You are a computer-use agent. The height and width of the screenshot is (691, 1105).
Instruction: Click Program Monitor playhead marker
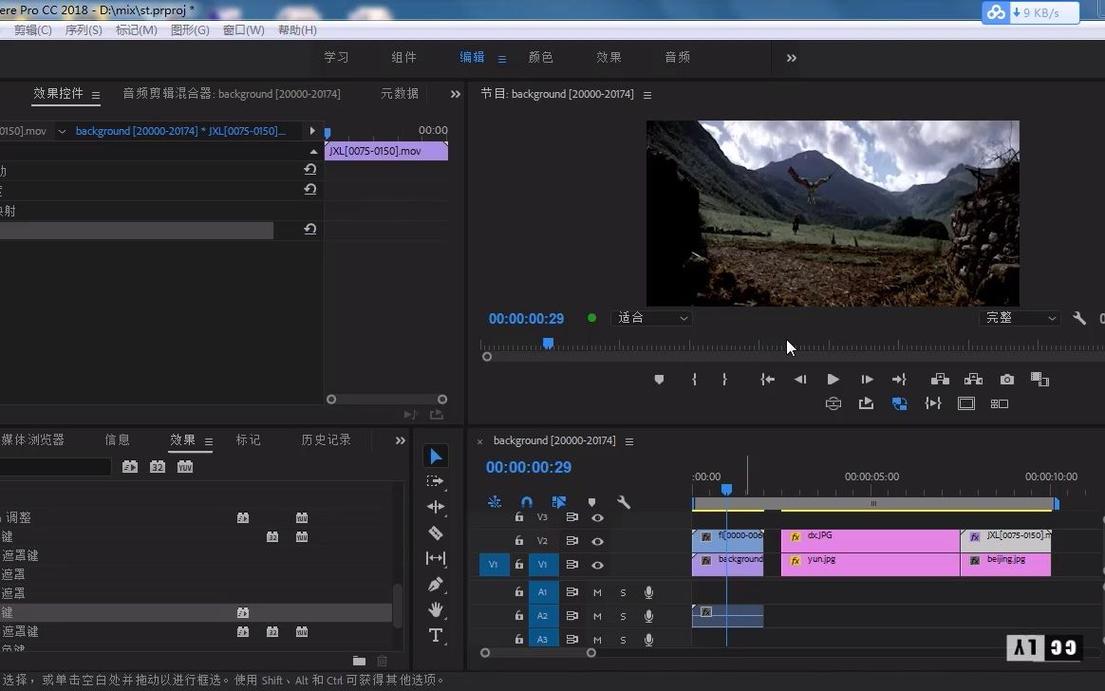(548, 343)
